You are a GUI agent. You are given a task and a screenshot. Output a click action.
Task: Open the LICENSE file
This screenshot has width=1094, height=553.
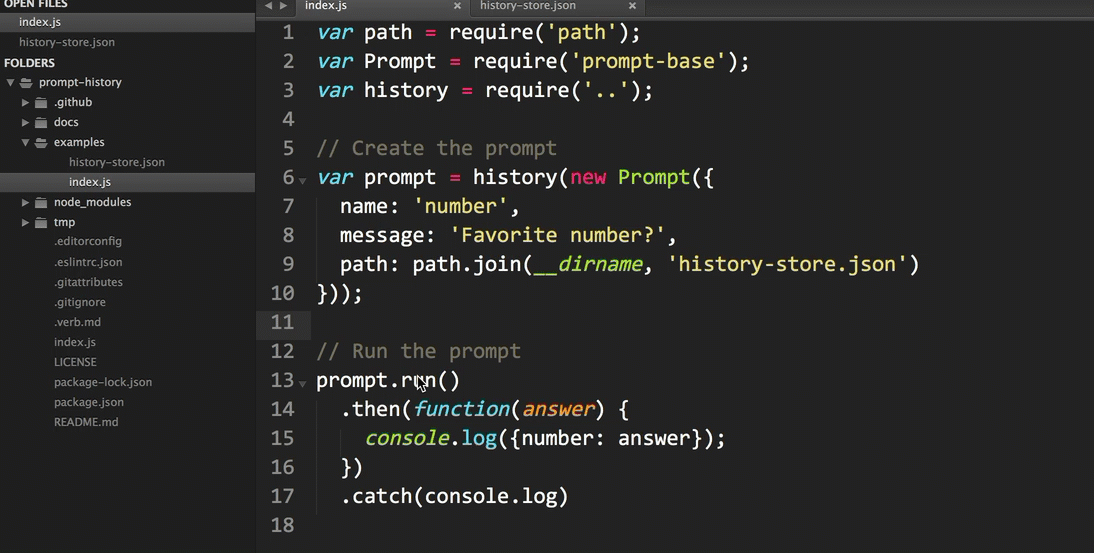(75, 363)
